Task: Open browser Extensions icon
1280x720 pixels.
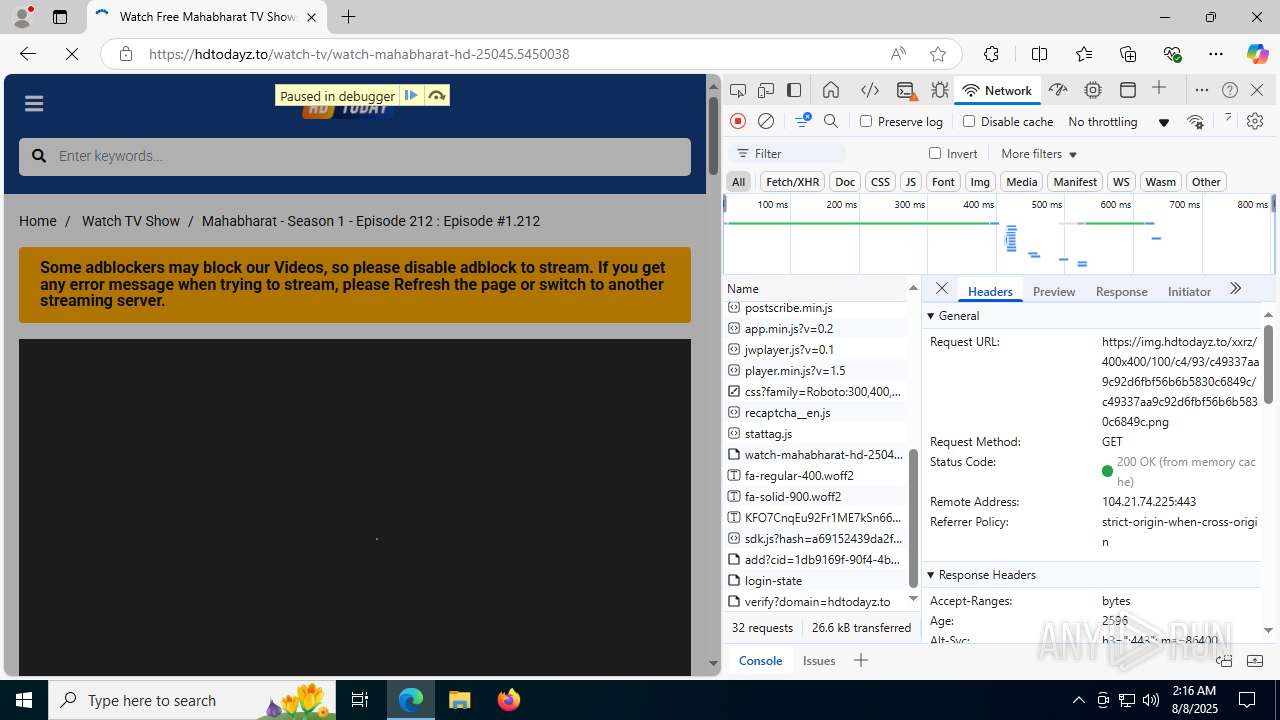Action: (991, 54)
